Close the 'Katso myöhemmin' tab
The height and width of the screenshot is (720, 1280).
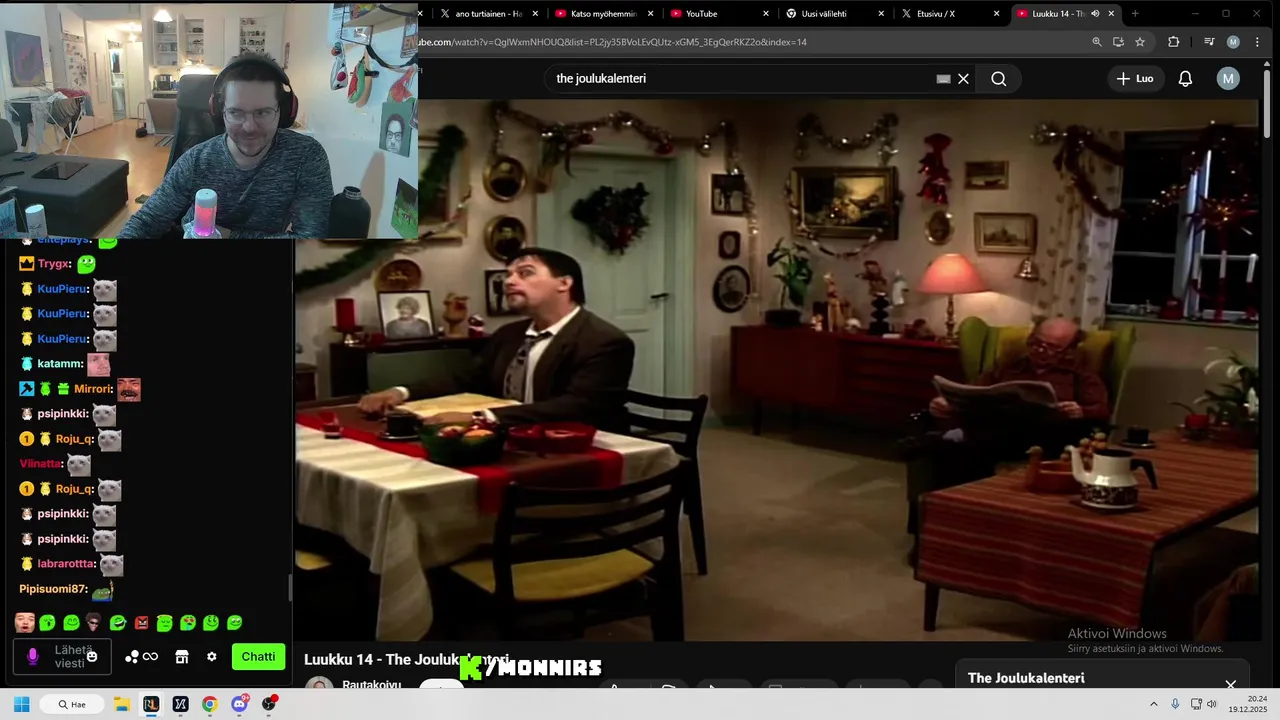[652, 14]
